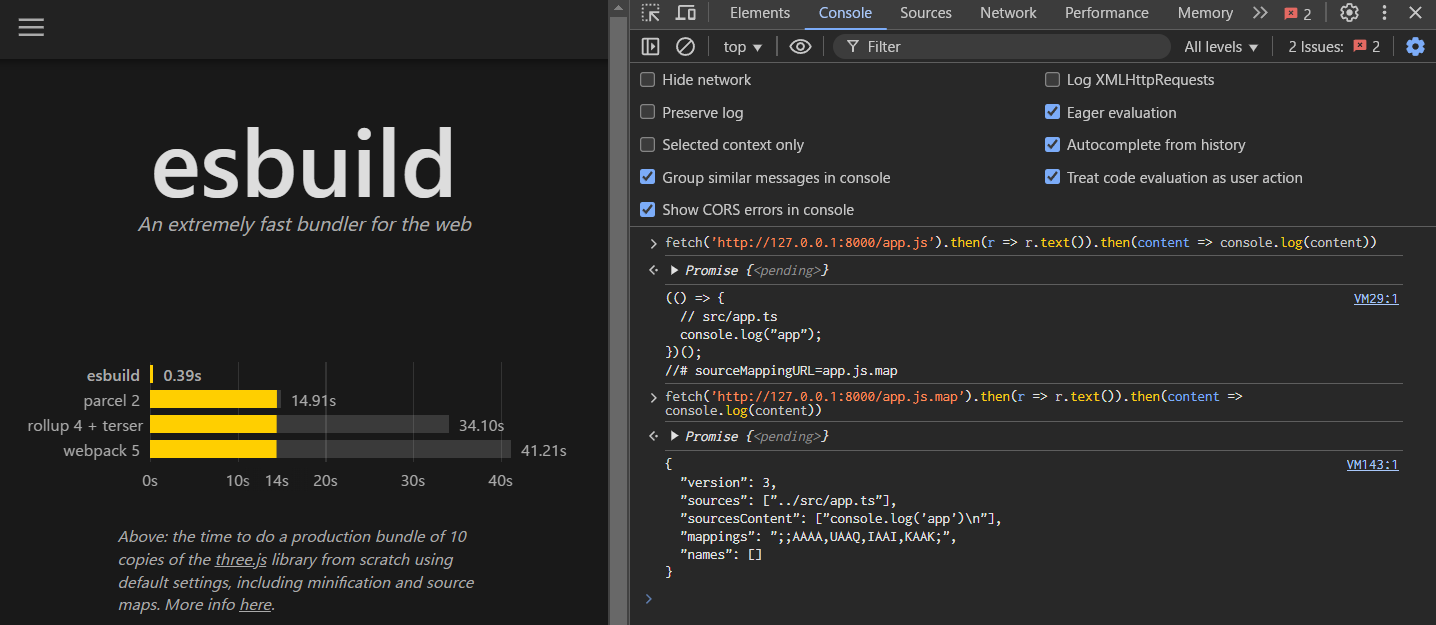Click the 14.91s parcel time label
The height and width of the screenshot is (625, 1436).
313,401
